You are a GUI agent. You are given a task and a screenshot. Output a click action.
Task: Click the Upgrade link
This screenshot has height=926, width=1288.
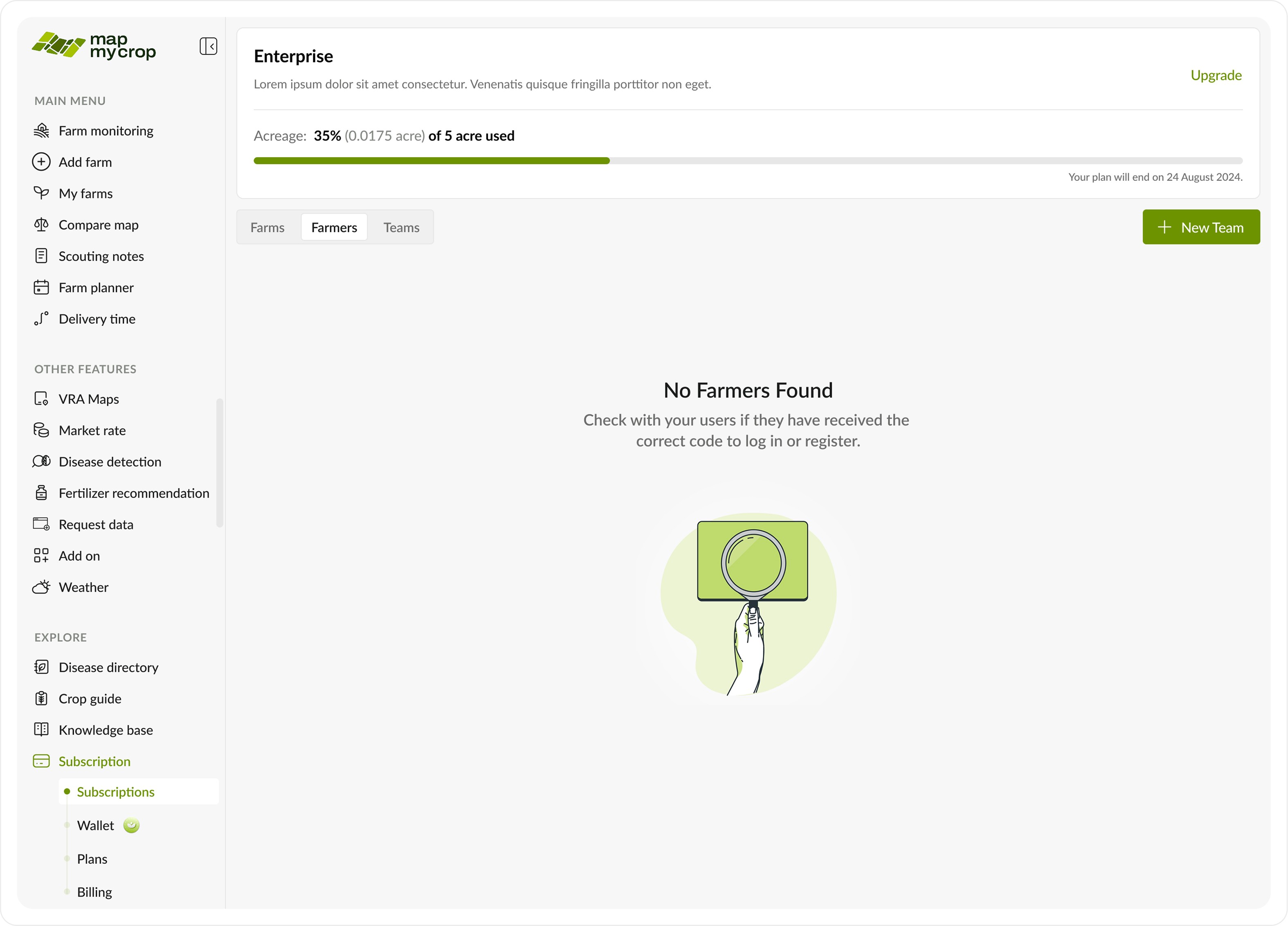click(1216, 75)
